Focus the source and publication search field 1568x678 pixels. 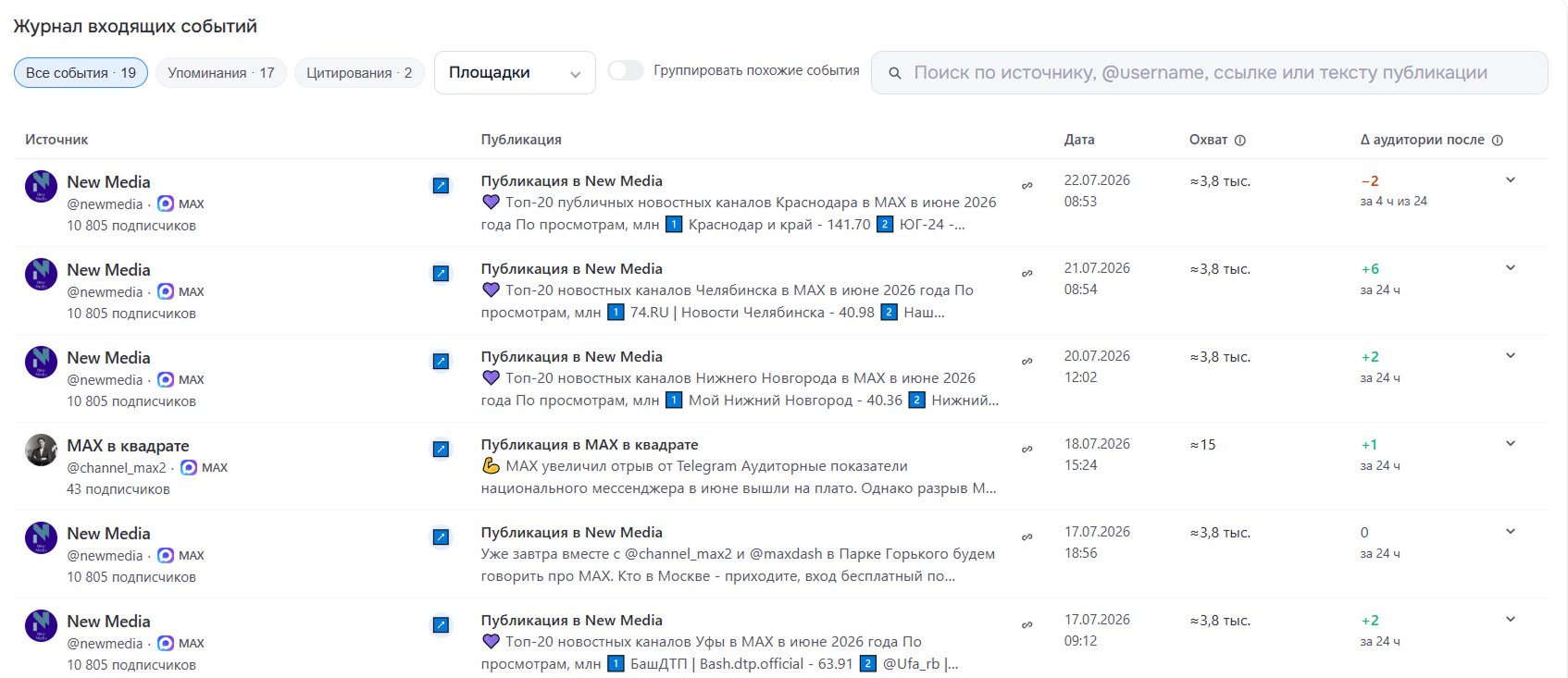click(1209, 73)
